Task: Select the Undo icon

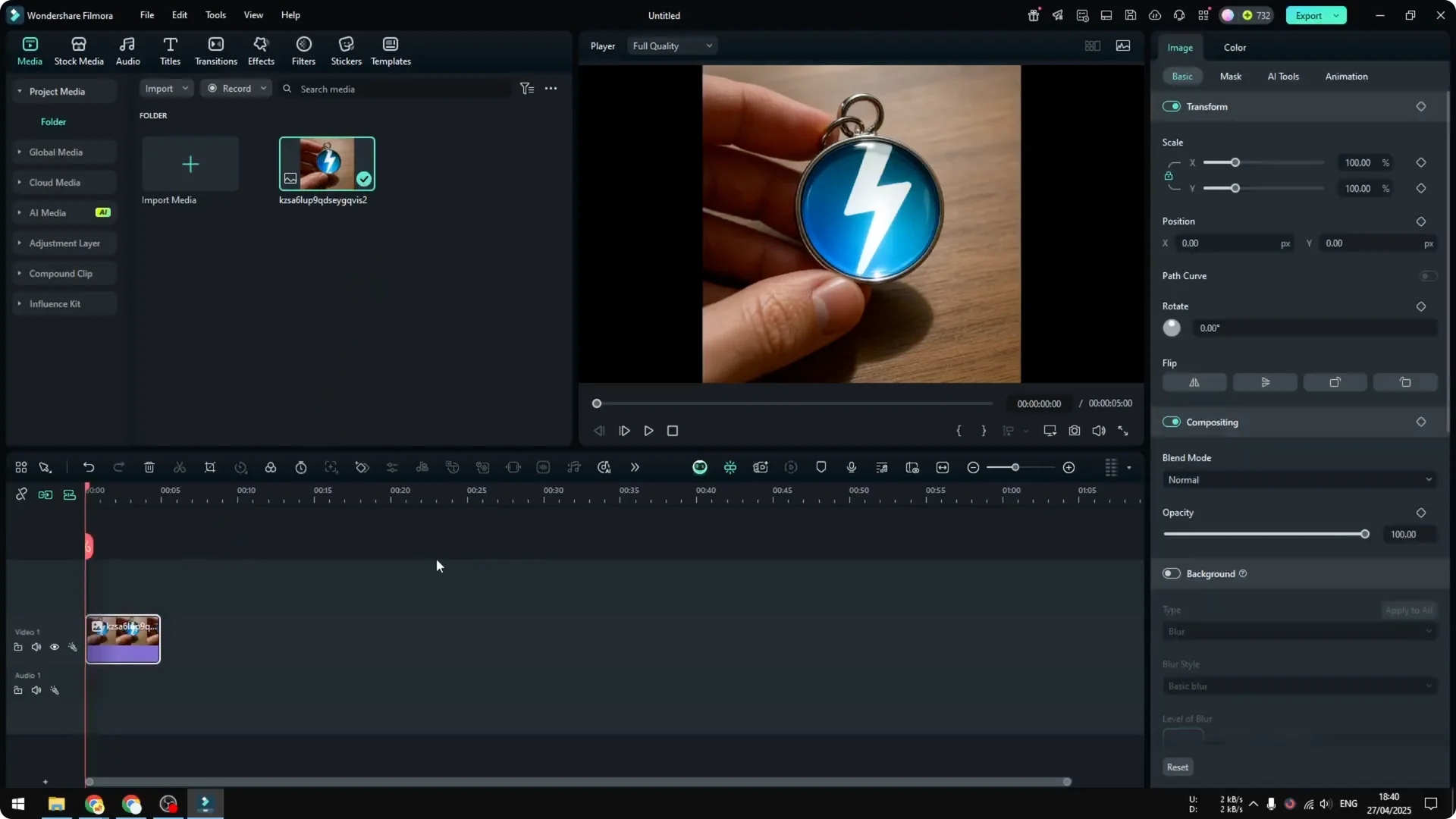Action: click(x=89, y=467)
